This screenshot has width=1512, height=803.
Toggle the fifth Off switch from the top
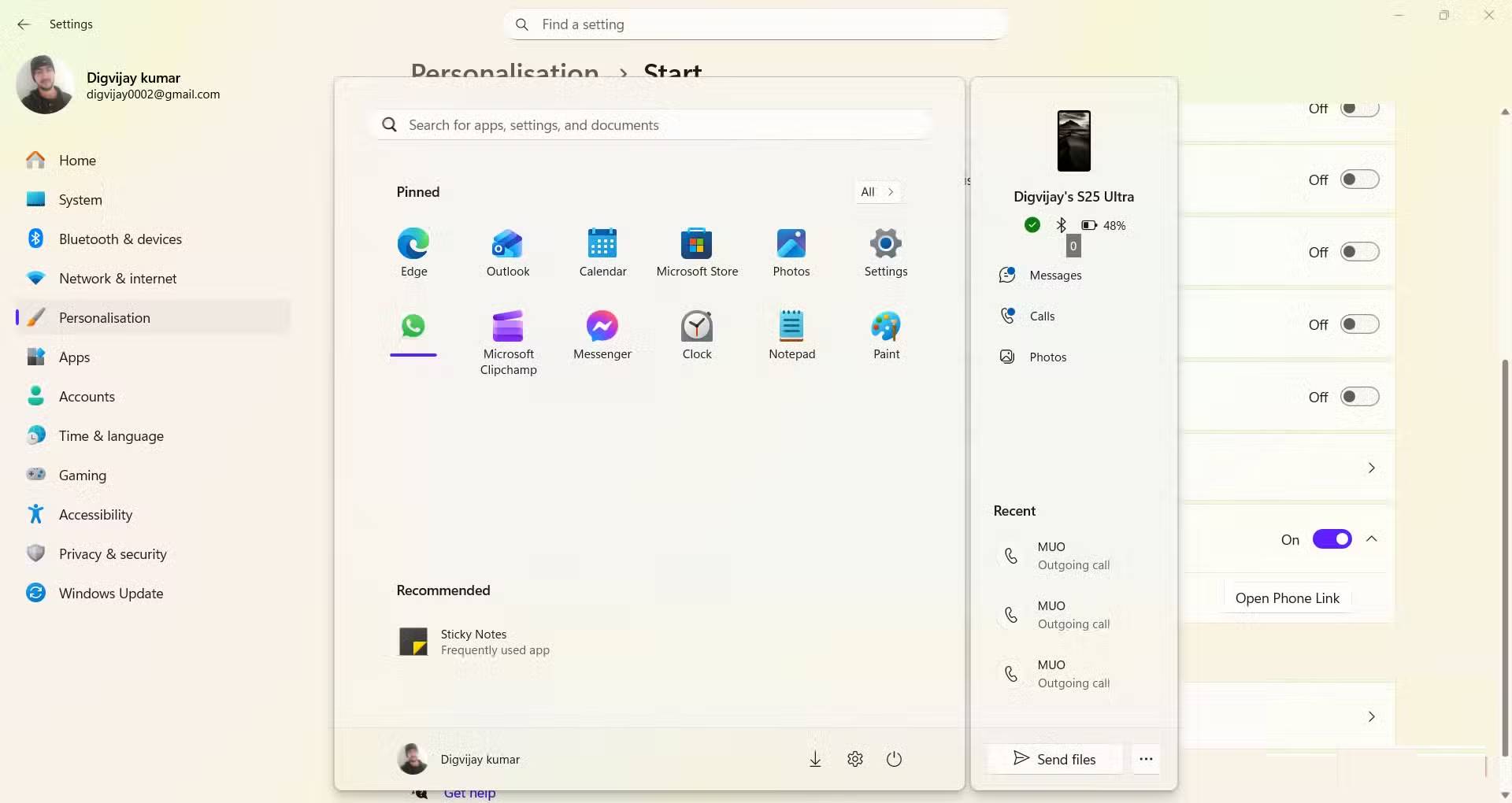(1360, 397)
